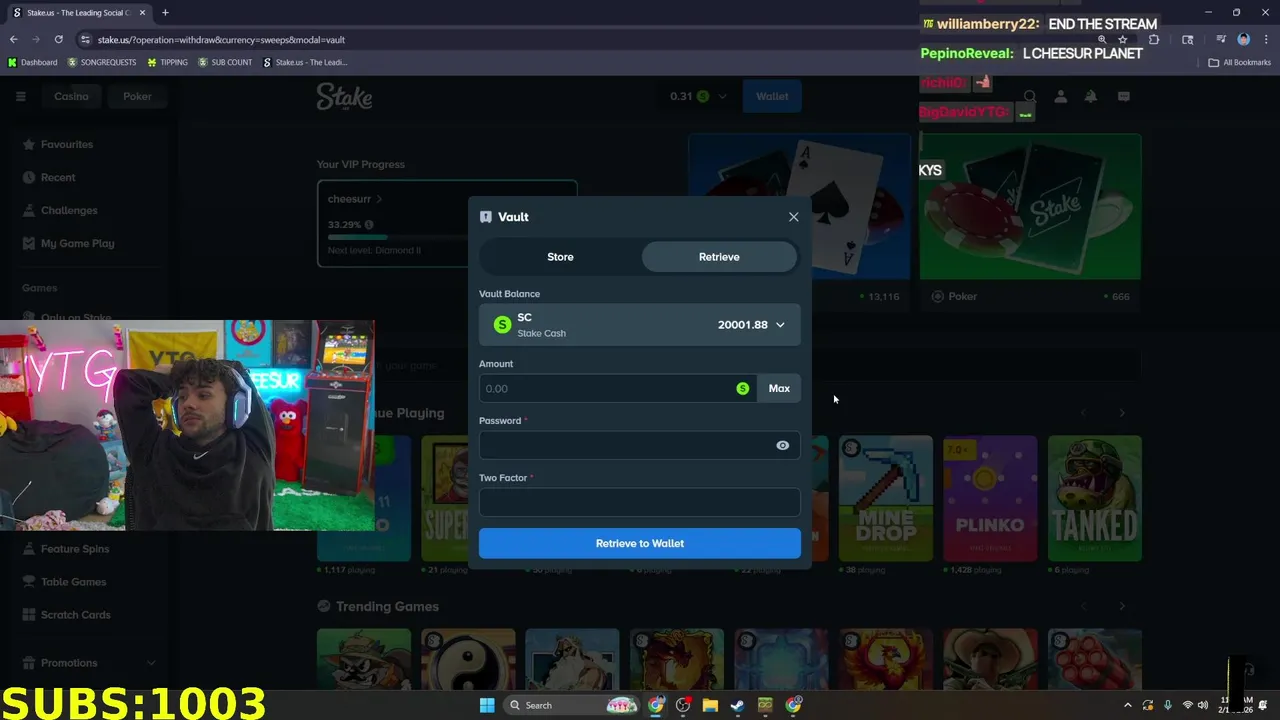The width and height of the screenshot is (1280, 720).
Task: Open Scratch Cards in the sidebar
Action: click(75, 615)
